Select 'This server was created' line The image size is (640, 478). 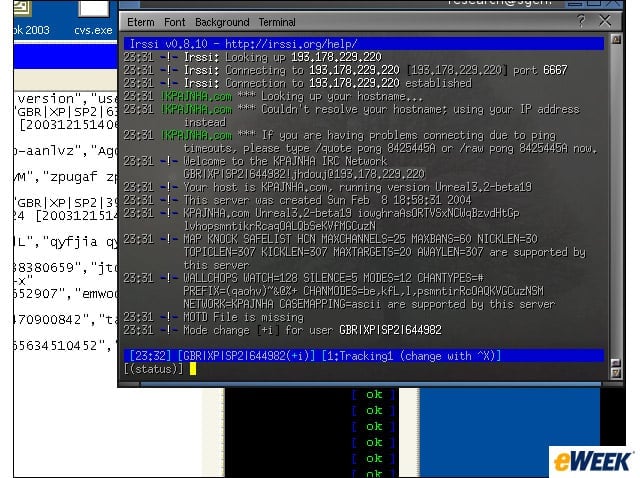[298, 200]
